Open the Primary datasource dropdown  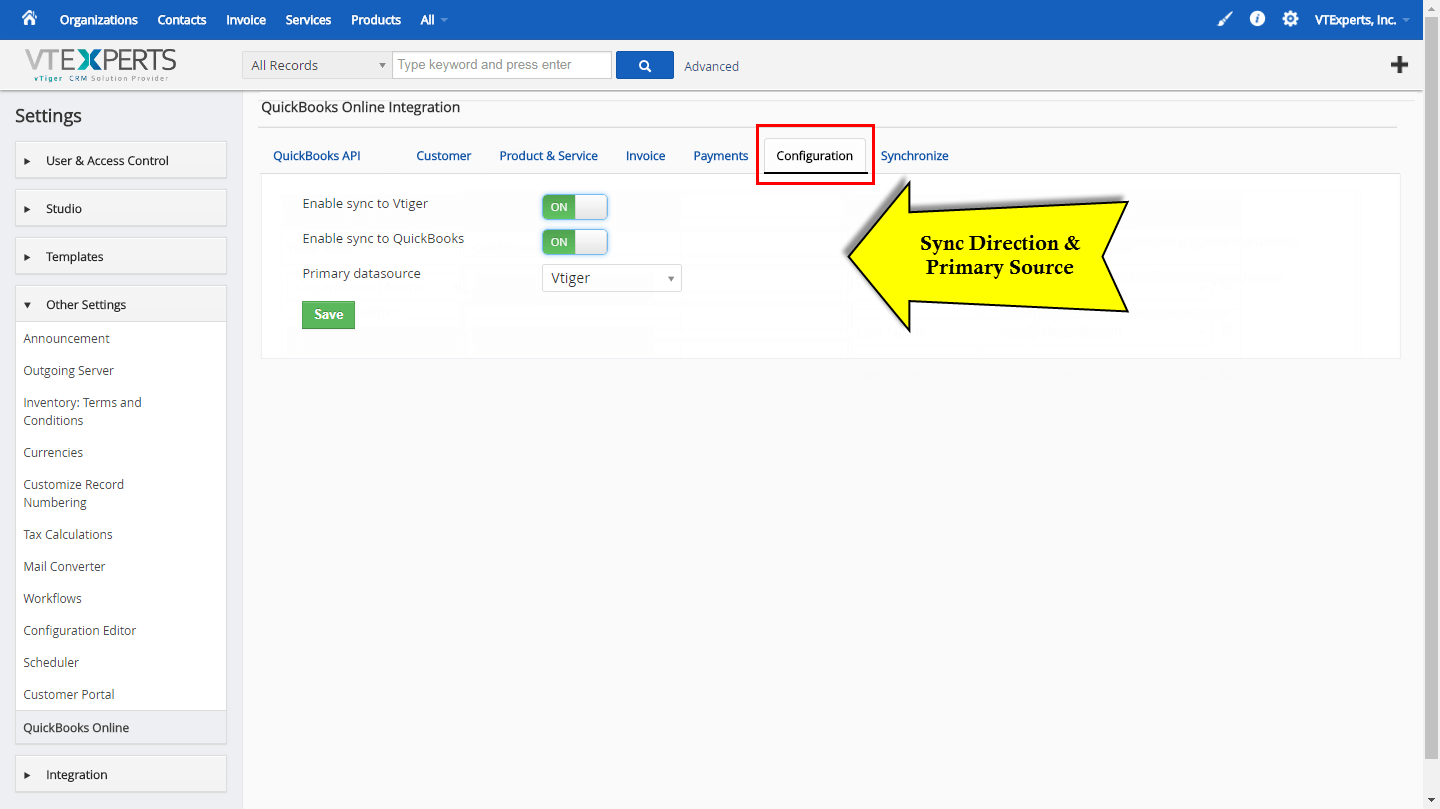point(611,278)
